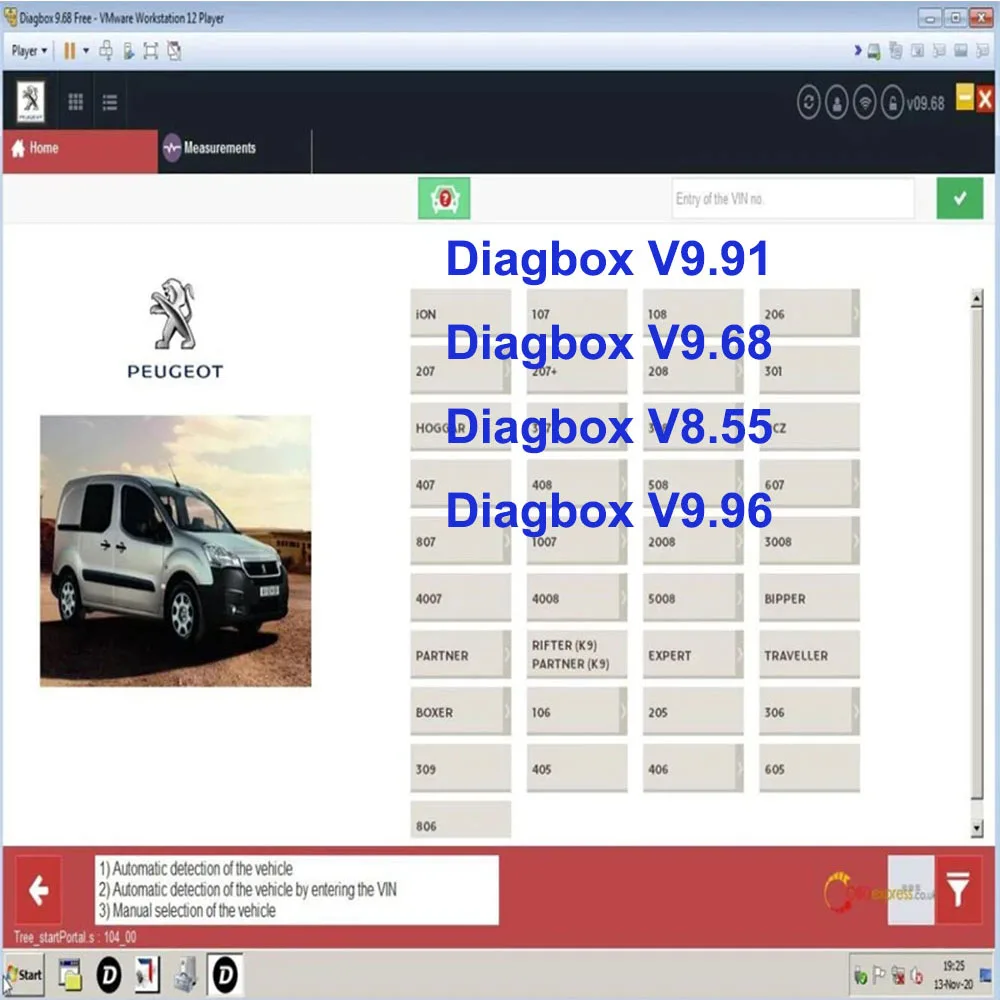Select the BOXER vehicle model
Screen dimensions: 1000x1000
[460, 712]
